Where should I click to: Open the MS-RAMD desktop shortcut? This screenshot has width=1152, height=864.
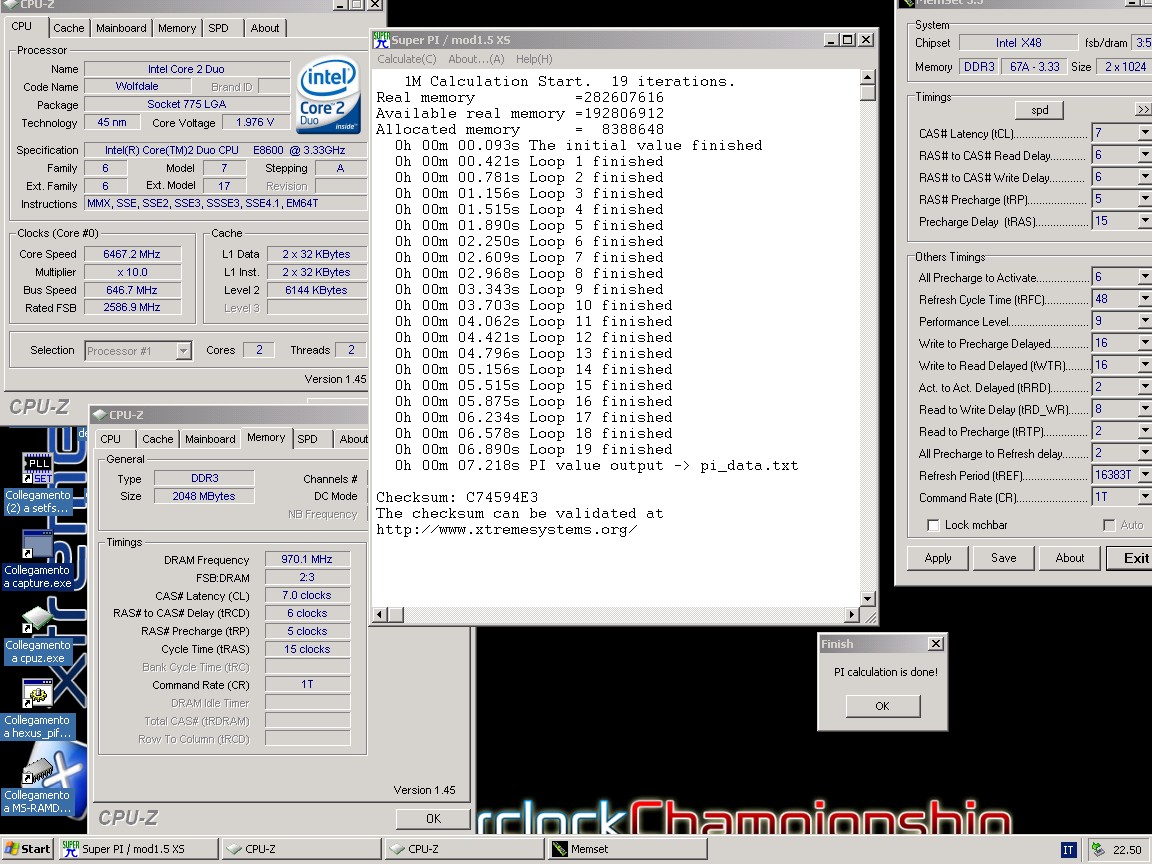pos(37,785)
